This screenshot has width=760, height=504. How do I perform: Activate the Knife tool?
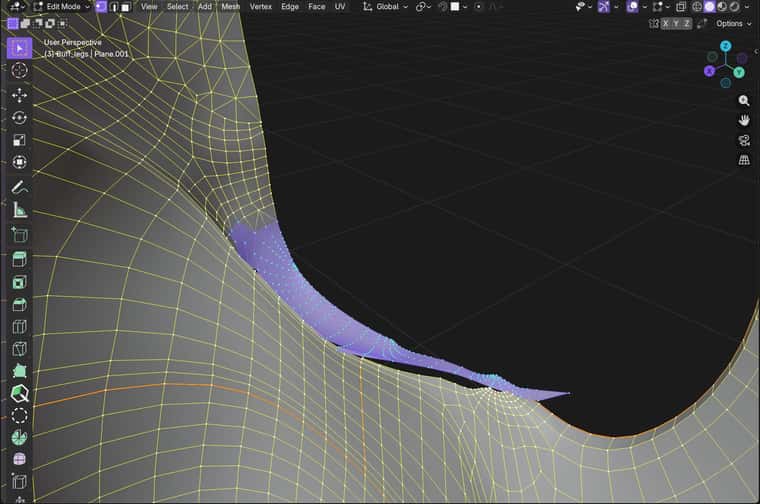tap(19, 348)
